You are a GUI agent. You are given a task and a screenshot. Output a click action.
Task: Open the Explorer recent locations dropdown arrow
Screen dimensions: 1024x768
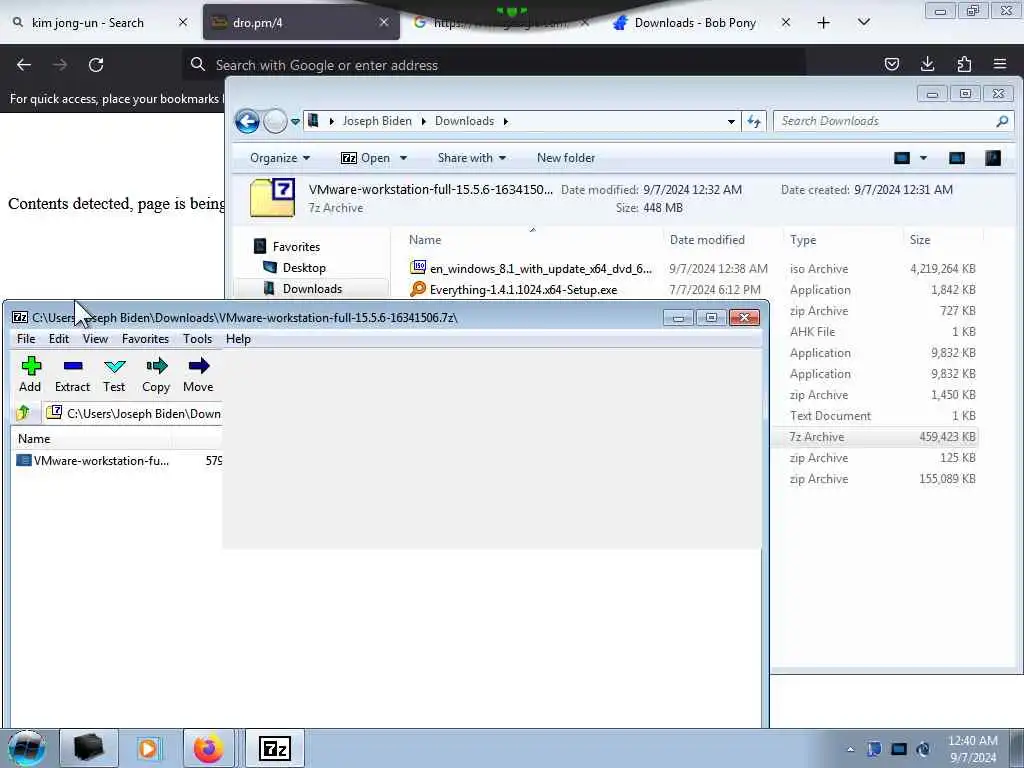[295, 121]
